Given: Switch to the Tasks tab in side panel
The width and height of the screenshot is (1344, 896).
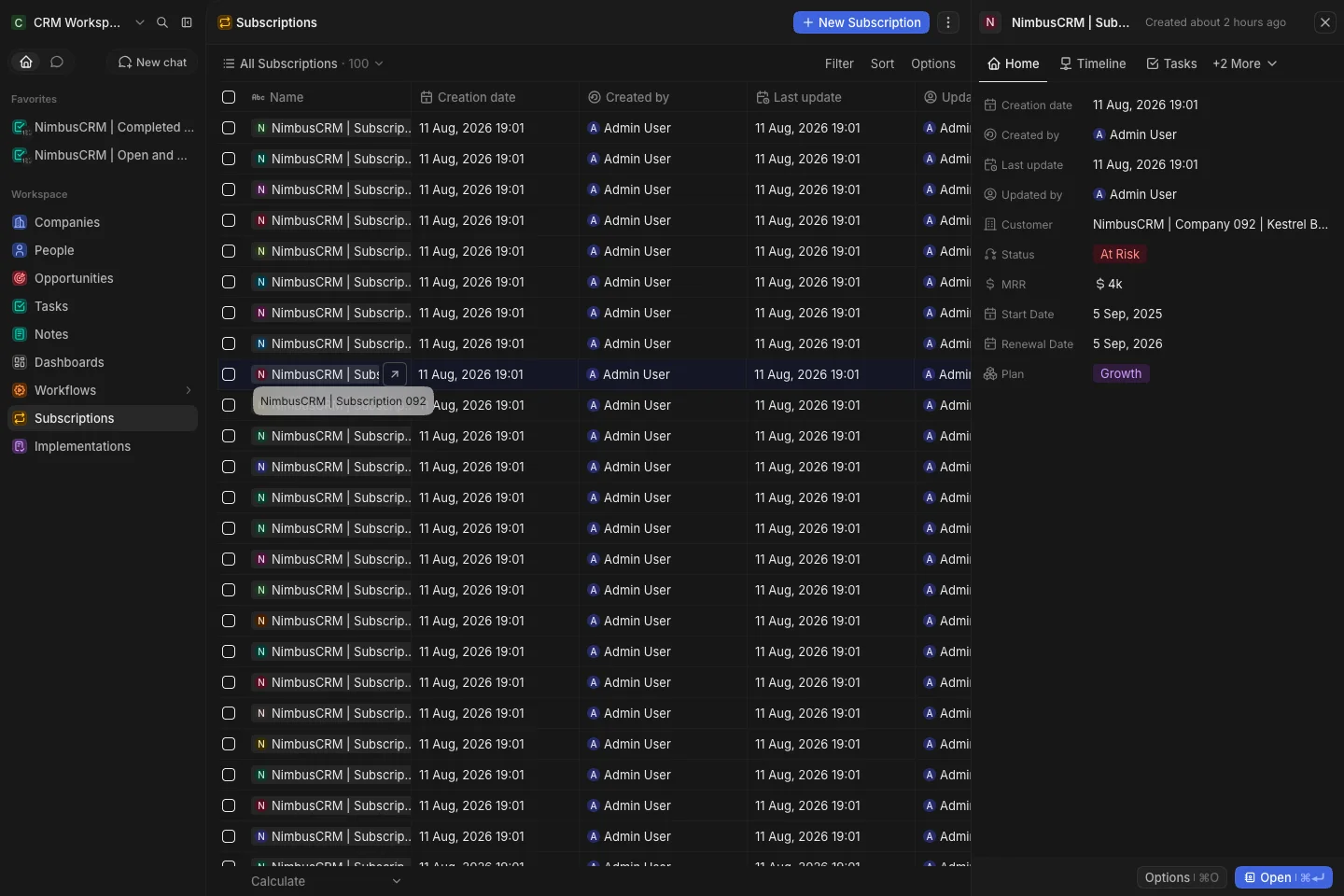Looking at the screenshot, I should [1171, 63].
